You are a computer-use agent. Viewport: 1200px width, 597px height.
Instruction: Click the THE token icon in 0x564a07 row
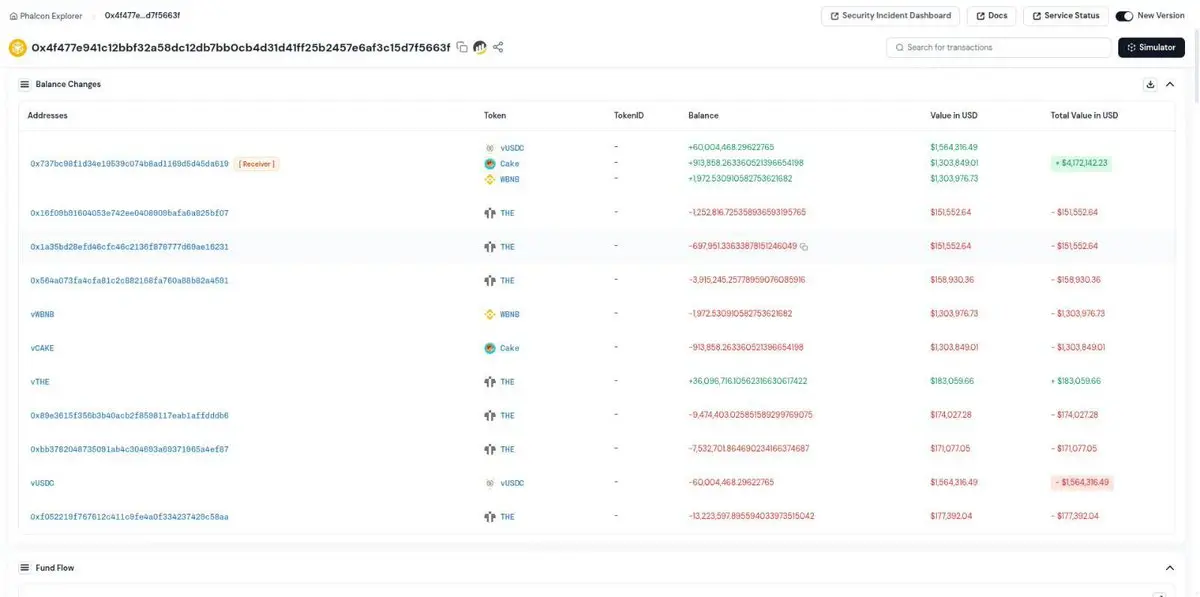click(x=490, y=280)
